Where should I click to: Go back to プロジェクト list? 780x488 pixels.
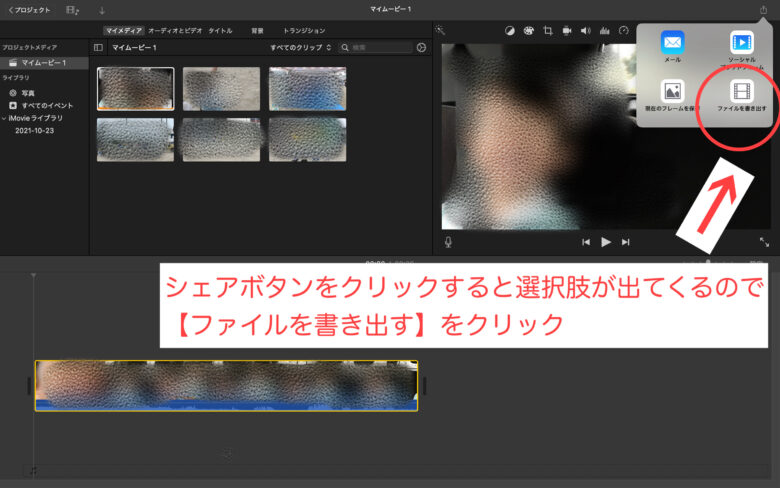[28, 10]
